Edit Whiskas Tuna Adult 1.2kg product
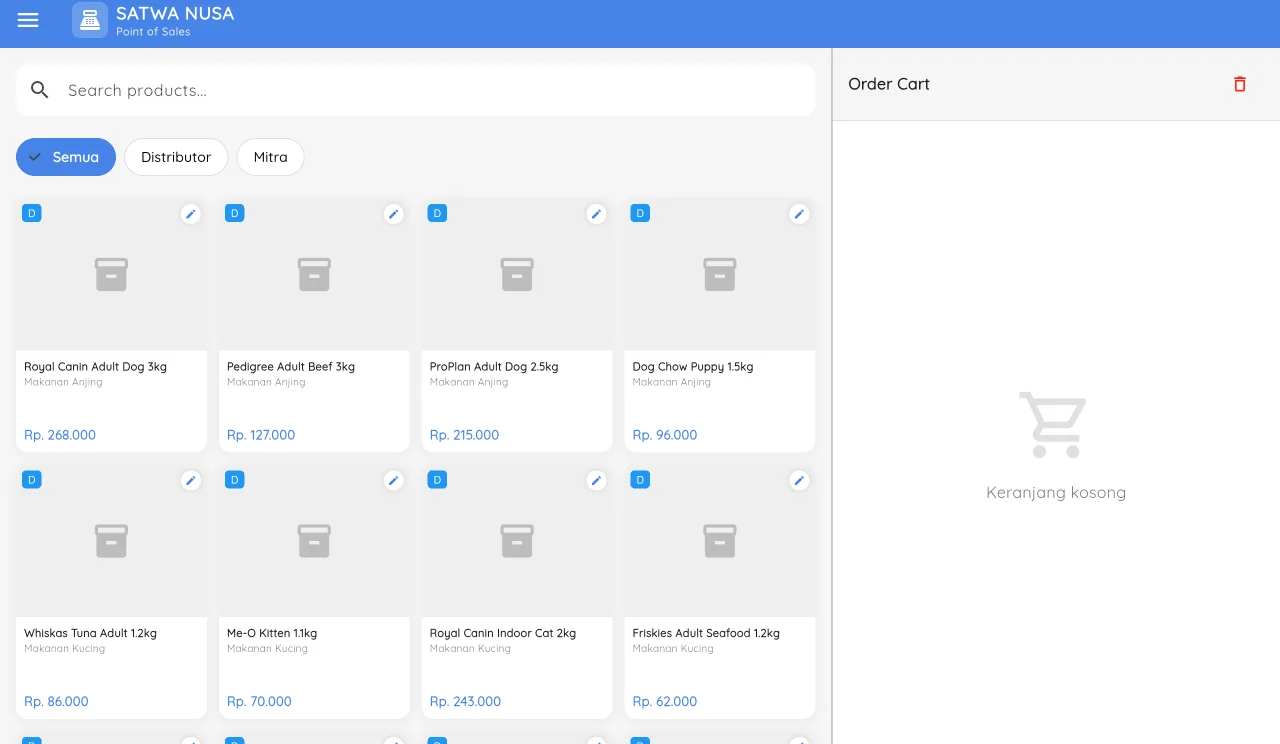Image resolution: width=1280 pixels, height=744 pixels. click(x=191, y=481)
